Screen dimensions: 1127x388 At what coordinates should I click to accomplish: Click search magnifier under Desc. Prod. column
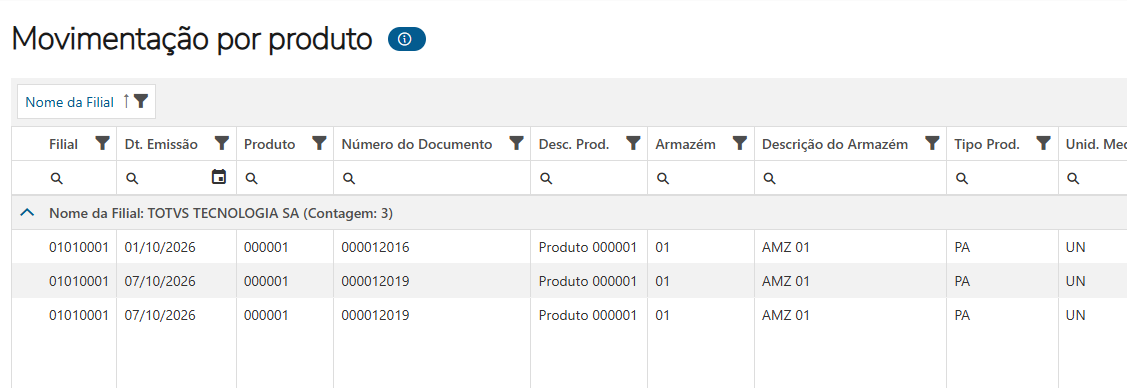[546, 178]
